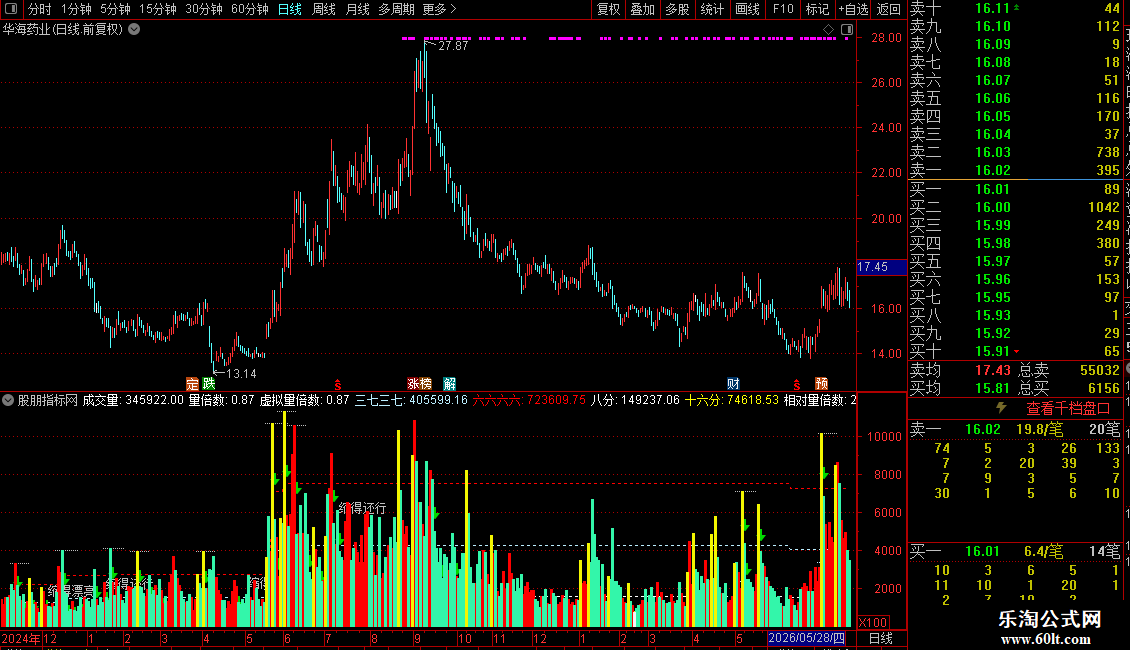Click the 返回 back button
The height and width of the screenshot is (650, 1130).
click(x=889, y=9)
